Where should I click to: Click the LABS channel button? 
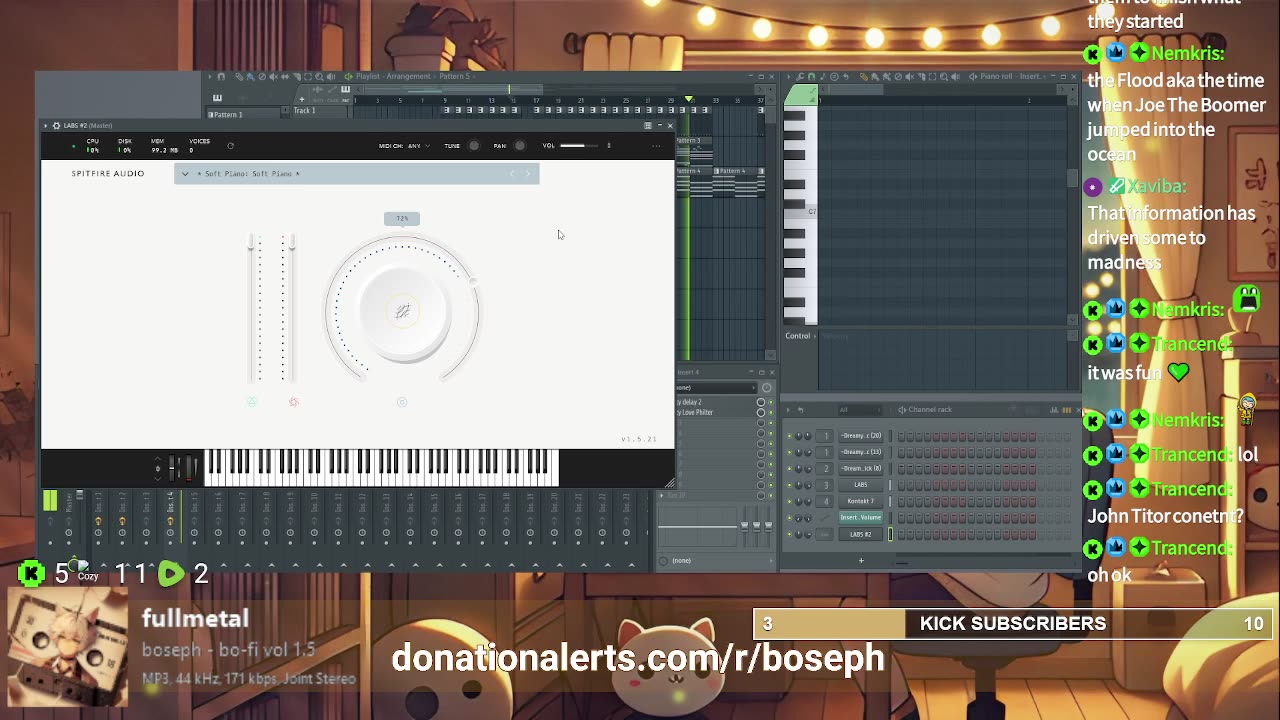pos(861,485)
